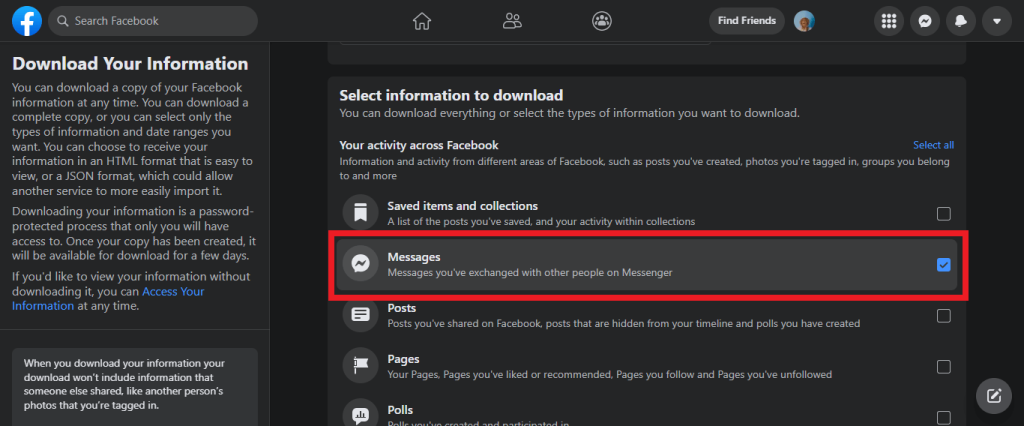This screenshot has width=1024, height=426.
Task: Click the Saved items bookmark icon
Action: (x=360, y=213)
